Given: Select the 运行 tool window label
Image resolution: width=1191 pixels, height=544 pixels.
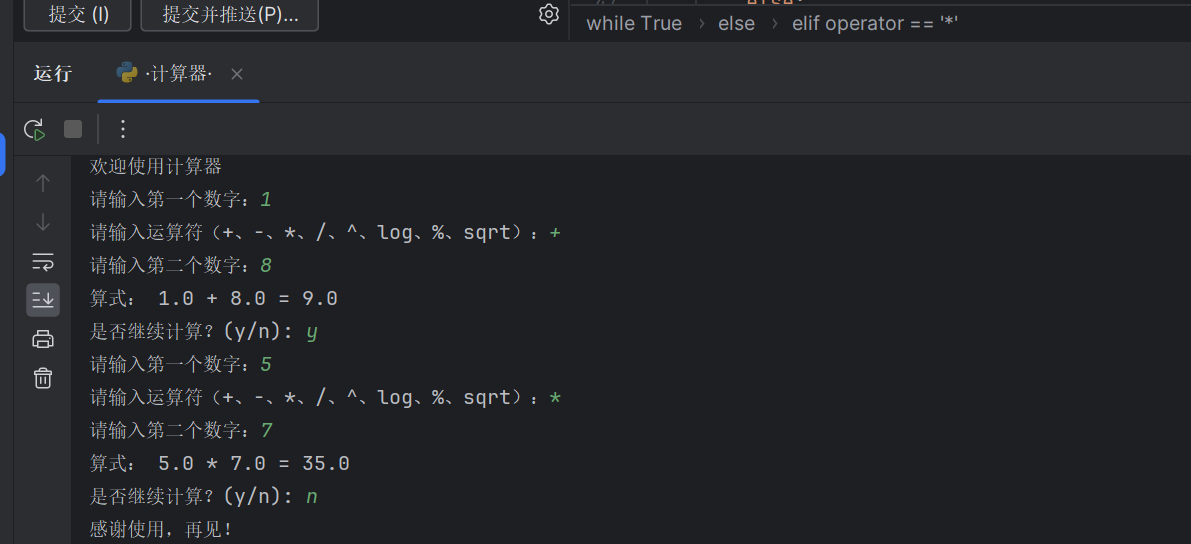Looking at the screenshot, I should click(53, 74).
